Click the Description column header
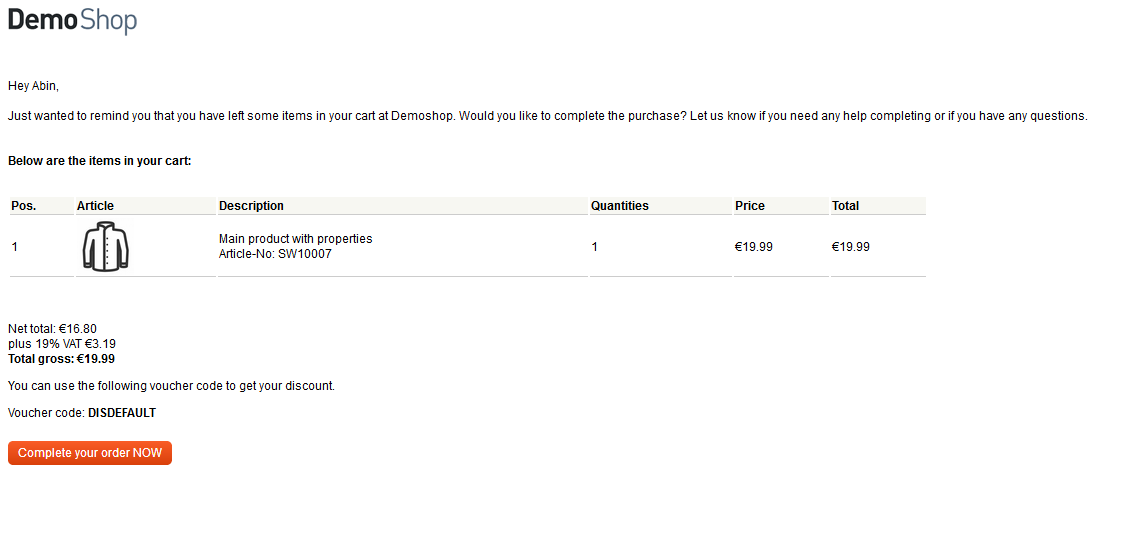Image resolution: width=1131 pixels, height=543 pixels. [251, 206]
